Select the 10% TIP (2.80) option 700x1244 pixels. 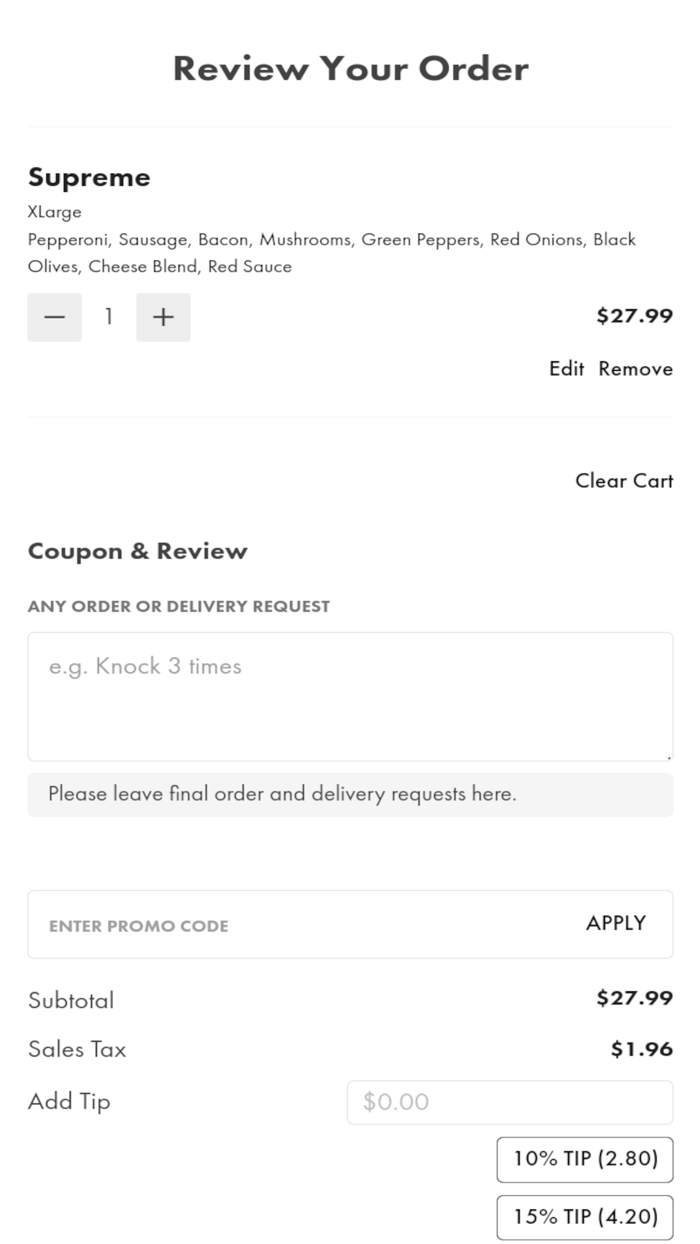click(584, 1159)
